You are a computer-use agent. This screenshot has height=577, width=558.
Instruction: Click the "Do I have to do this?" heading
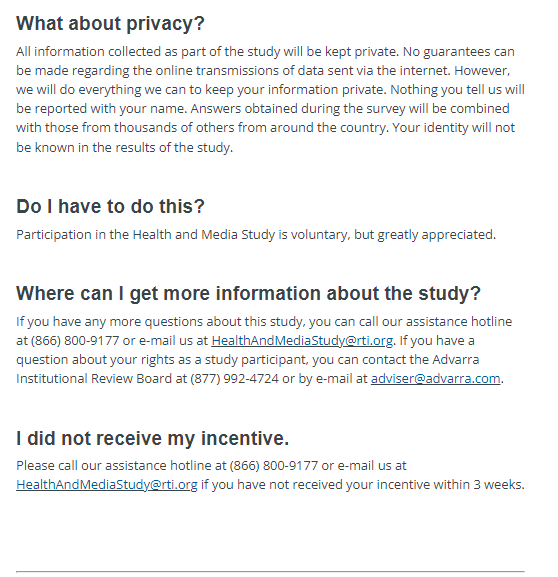(x=110, y=206)
